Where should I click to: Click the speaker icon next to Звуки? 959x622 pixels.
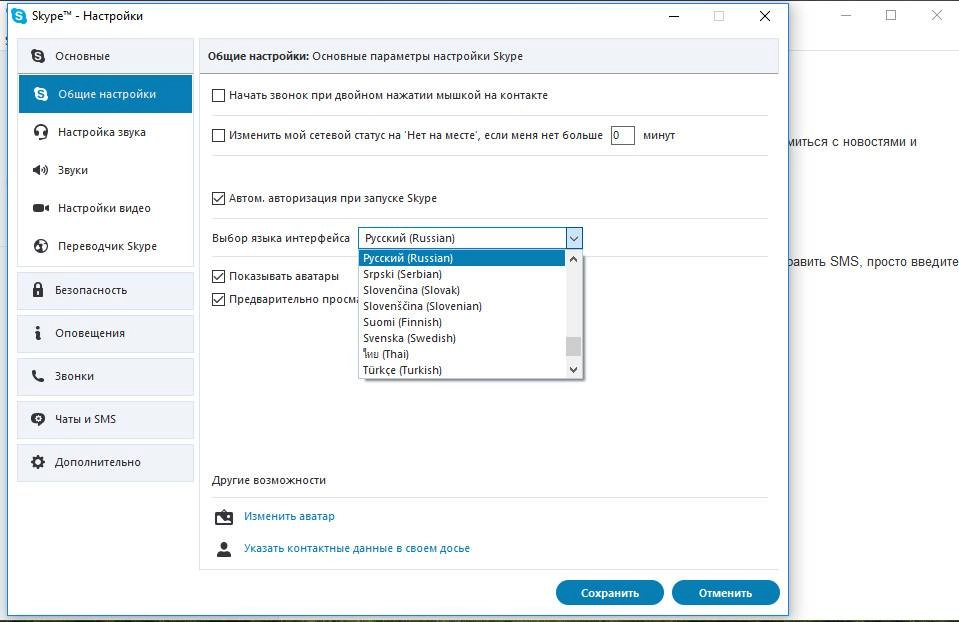tap(40, 170)
